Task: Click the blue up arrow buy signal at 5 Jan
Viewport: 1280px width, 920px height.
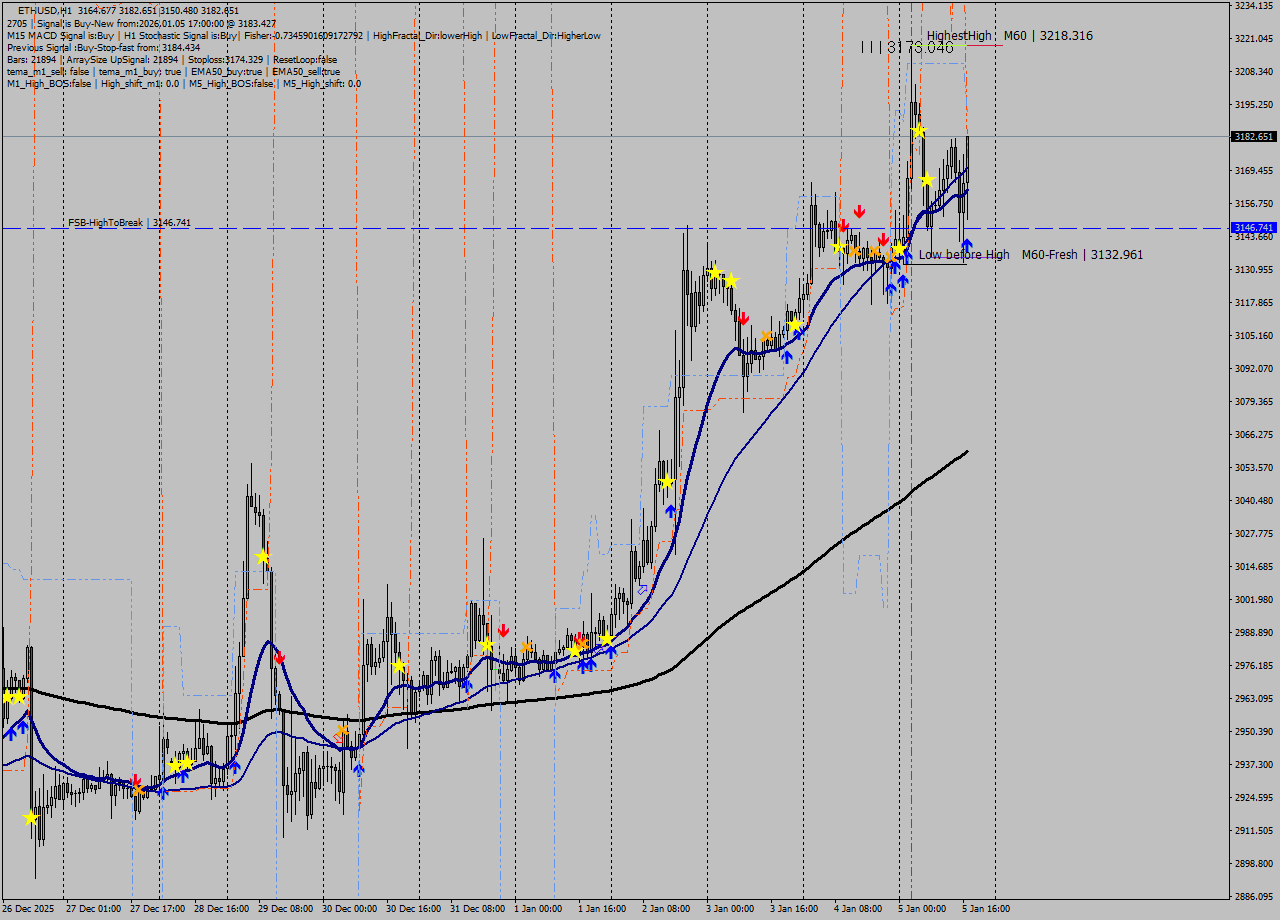Action: point(966,244)
